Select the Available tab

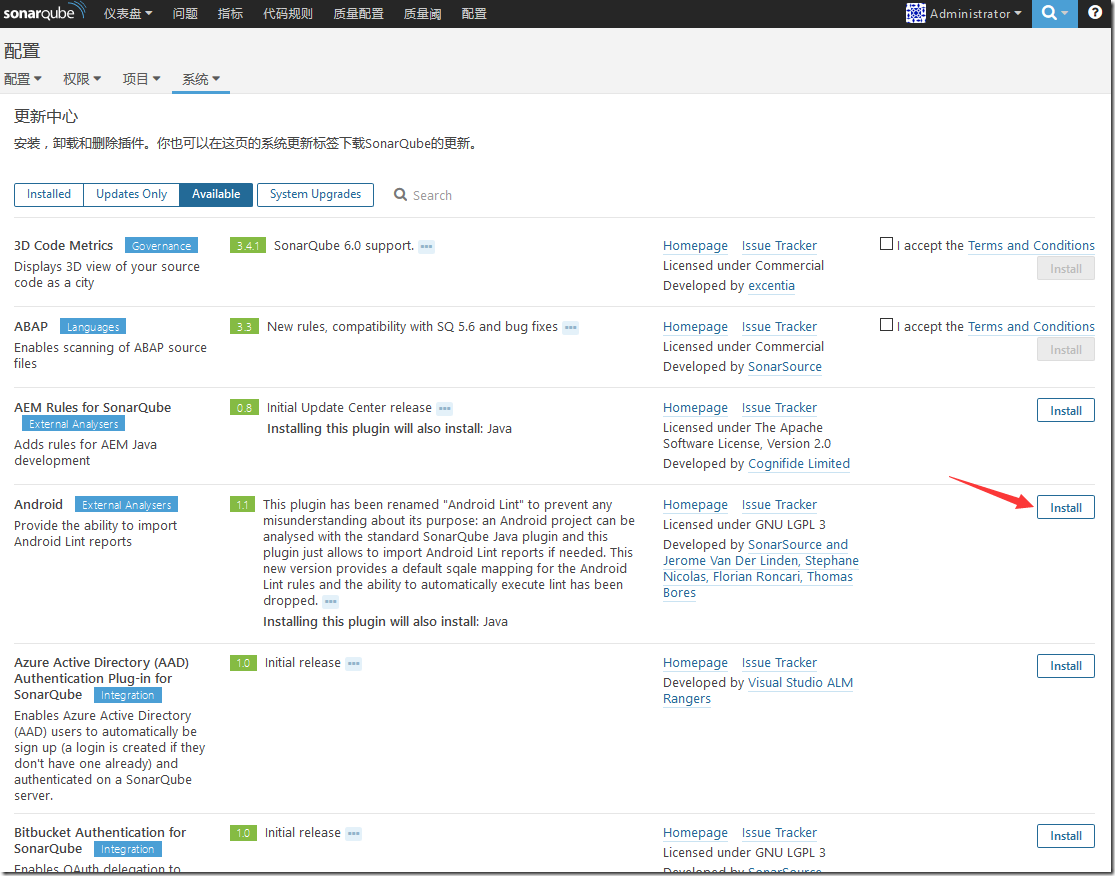tap(216, 194)
